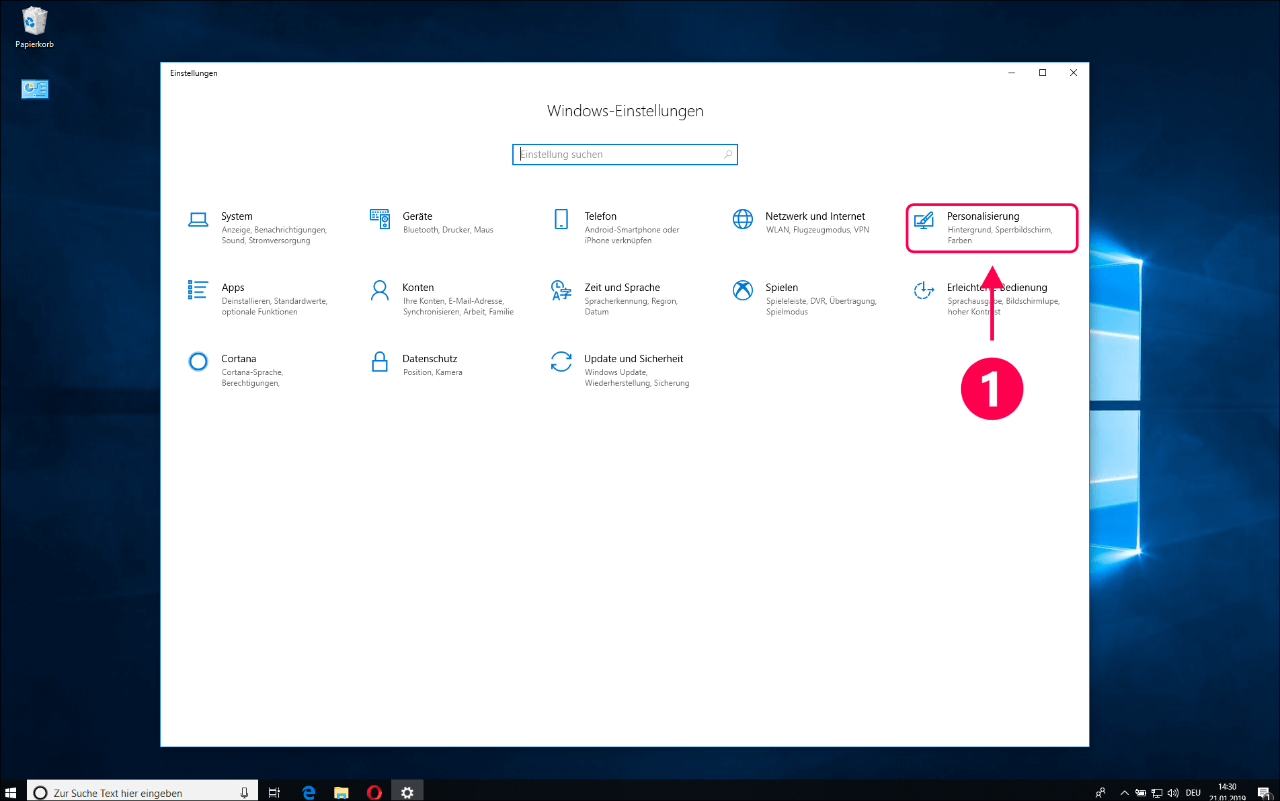1280x801 pixels.
Task: Open the Windows Start menu
Action: [x=11, y=792]
